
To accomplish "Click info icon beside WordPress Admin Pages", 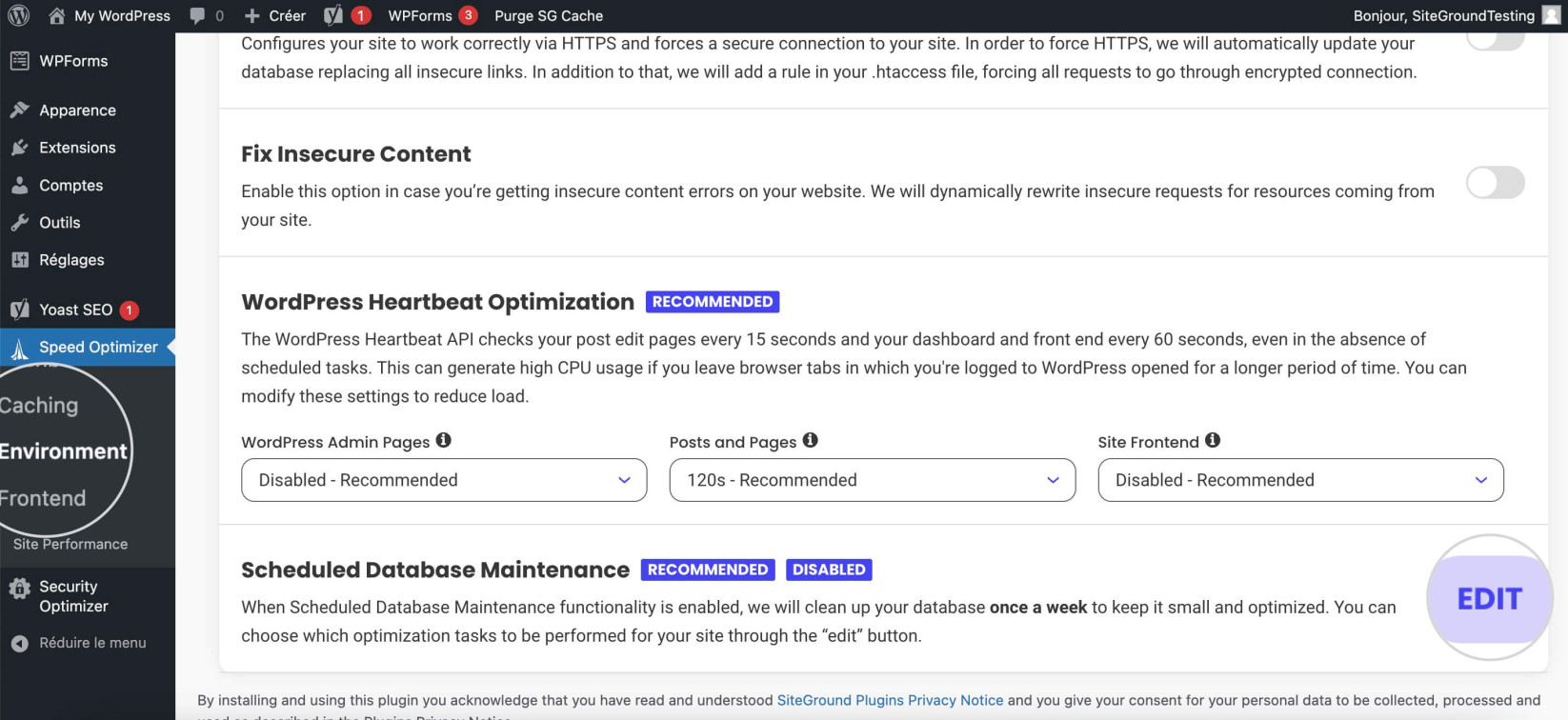I will 444,440.
